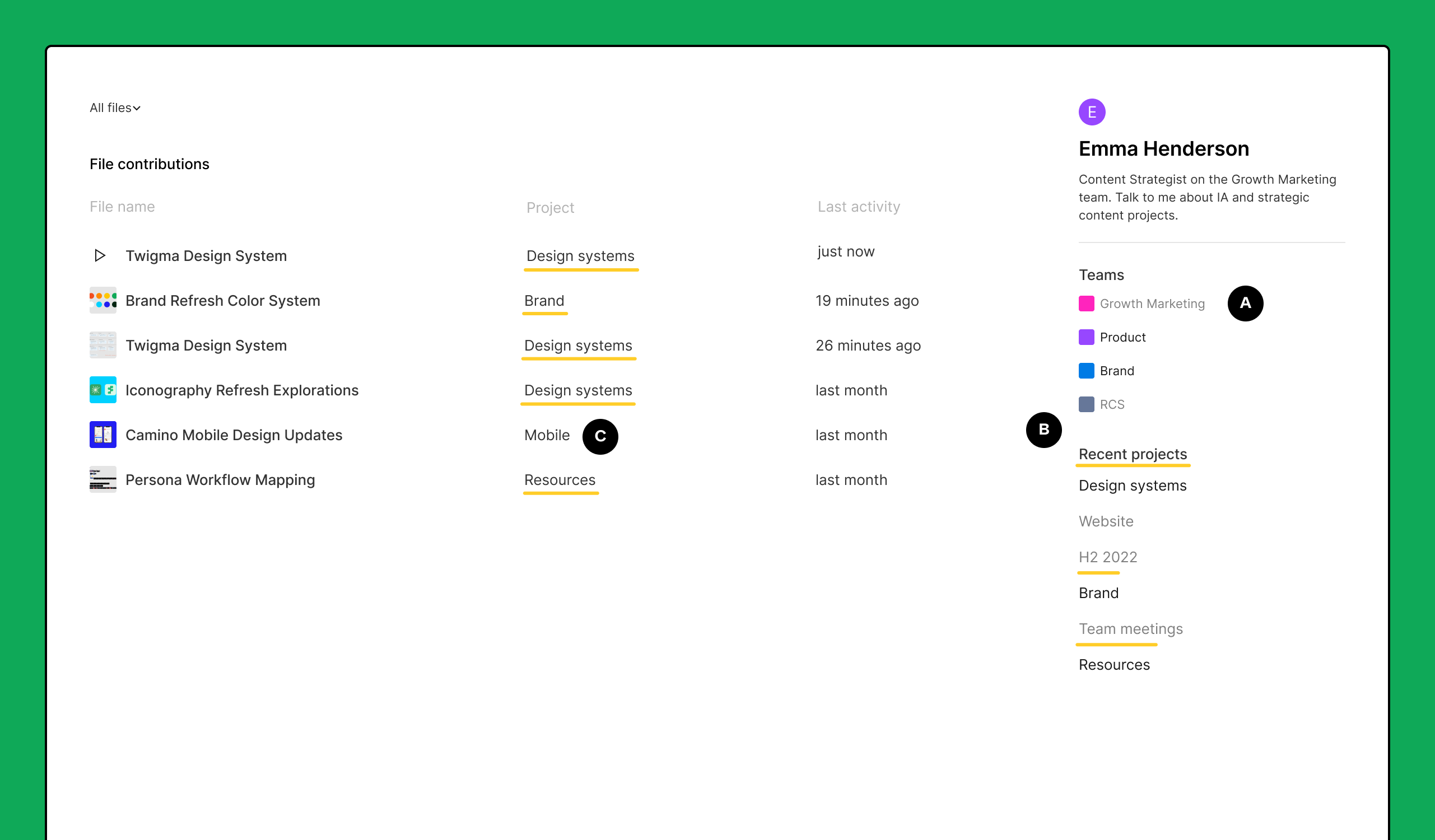
Task: Select the purple Product team swatch
Action: (1087, 338)
